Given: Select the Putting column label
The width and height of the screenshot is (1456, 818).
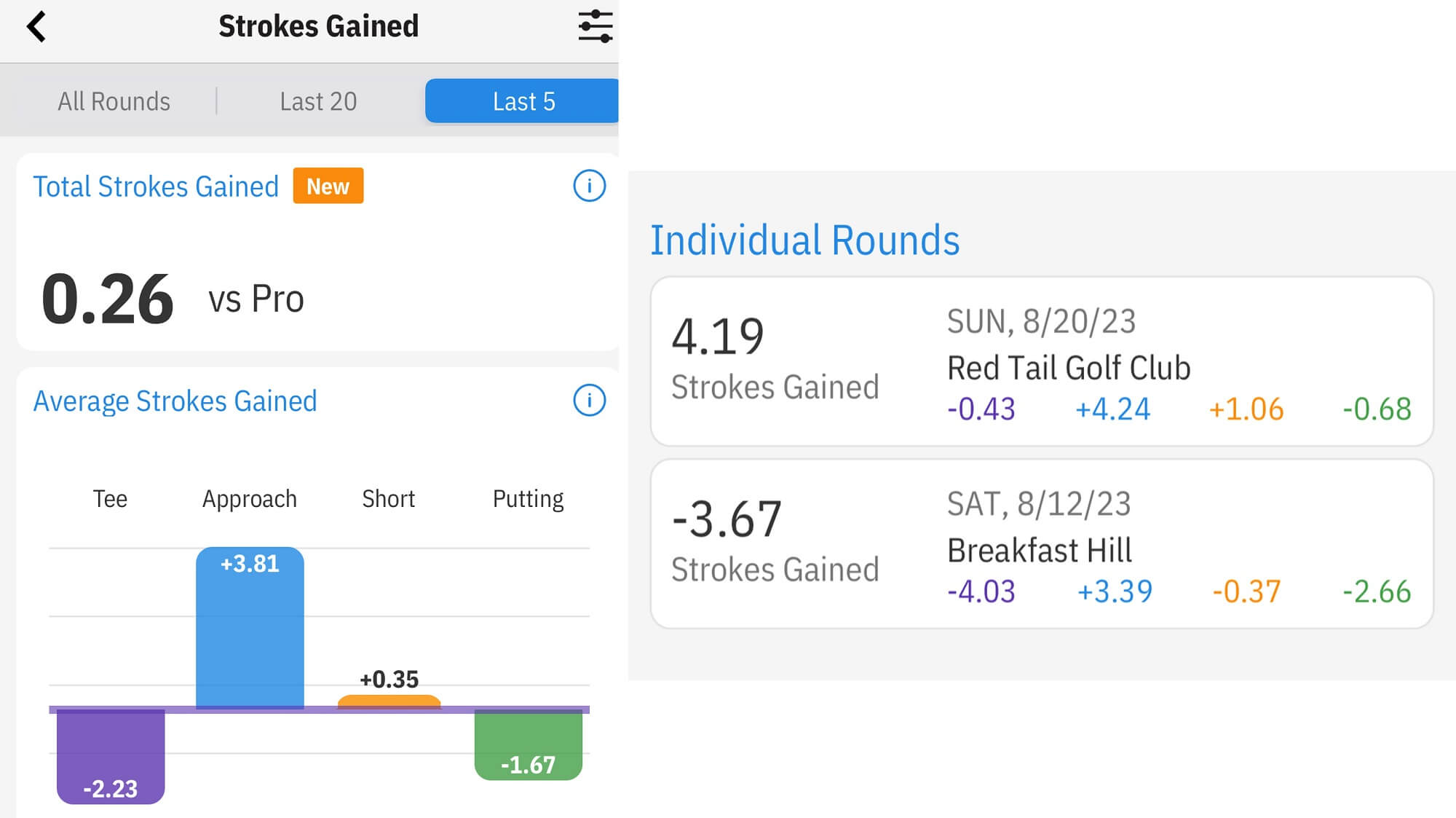Looking at the screenshot, I should click(x=528, y=498).
